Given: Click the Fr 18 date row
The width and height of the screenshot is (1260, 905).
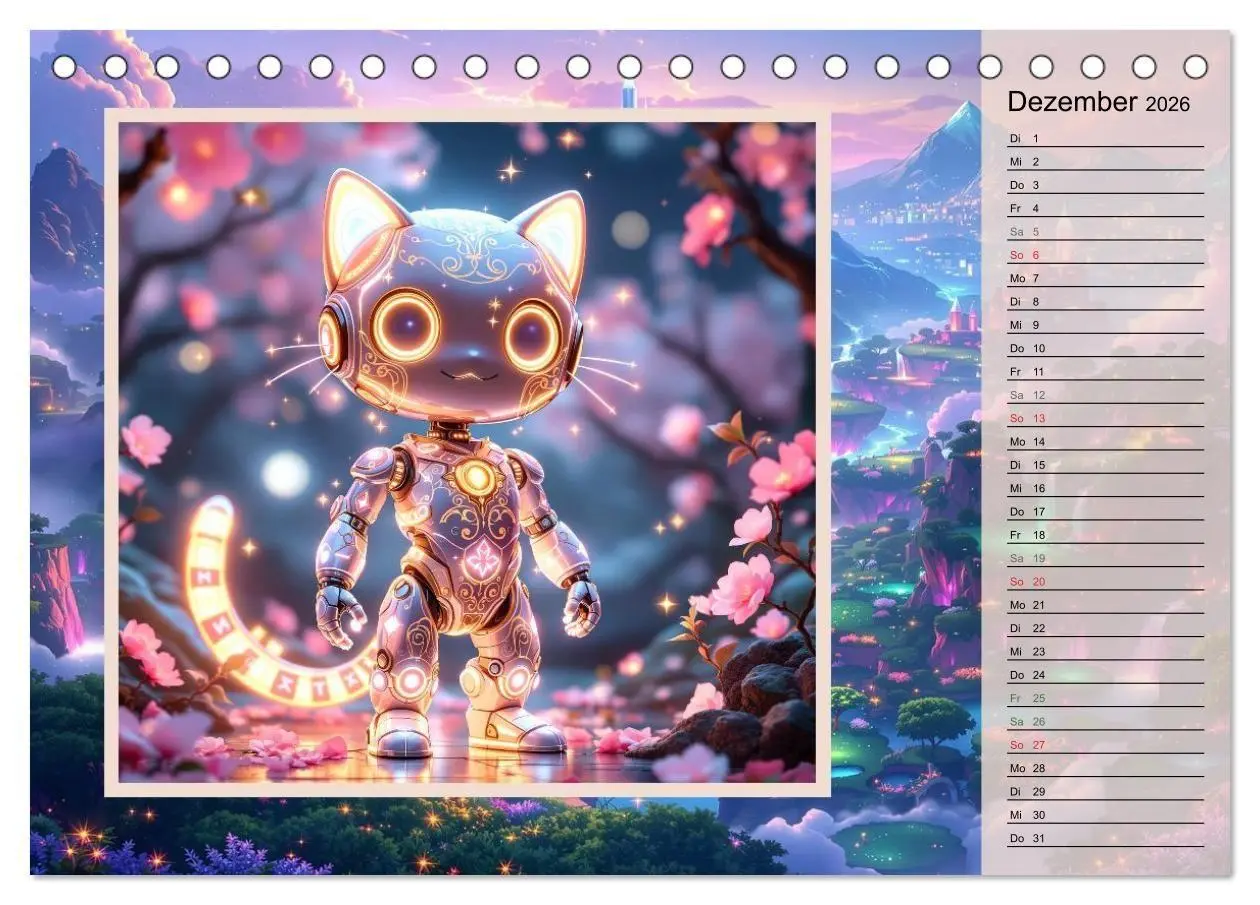Looking at the screenshot, I should [1105, 535].
